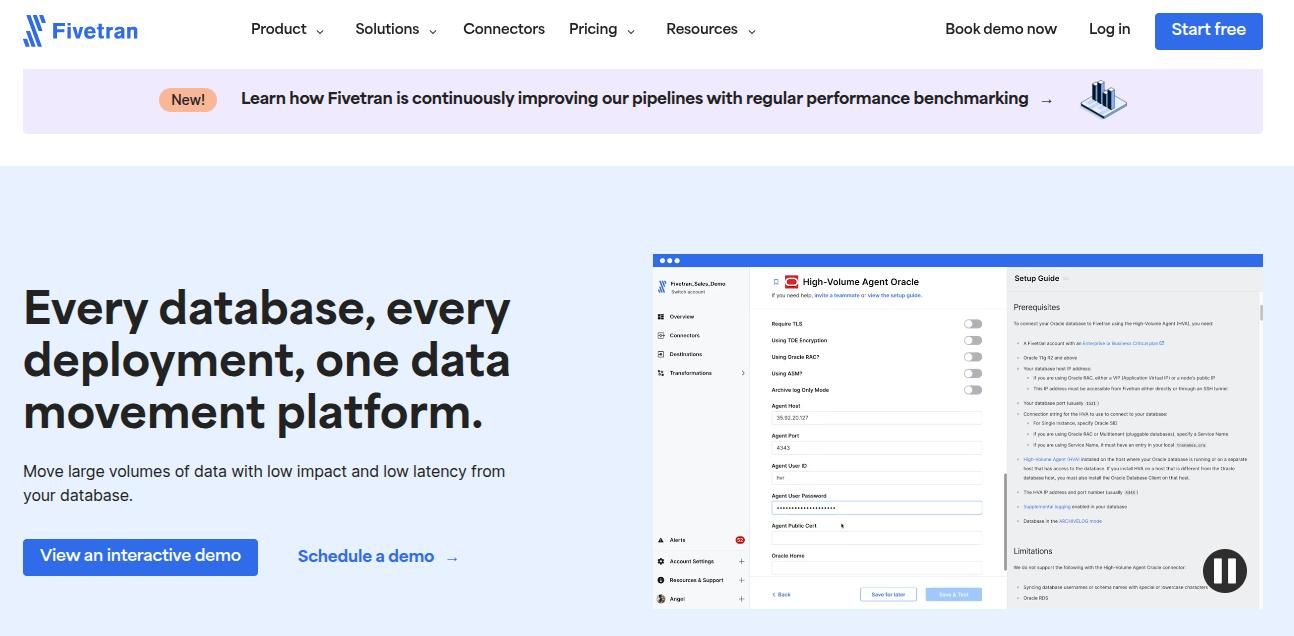Viewport: 1294px width, 636px height.
Task: Expand the Solutions menu chevron
Action: 433,32
